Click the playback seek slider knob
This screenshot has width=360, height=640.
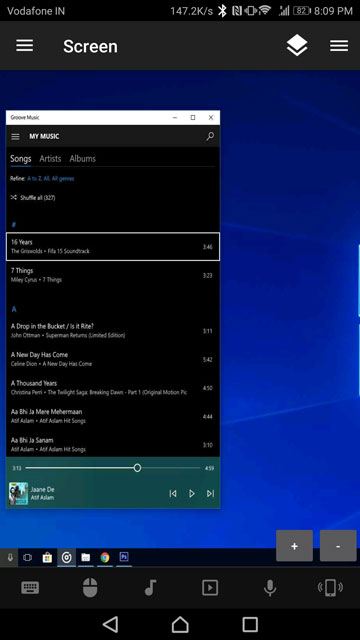pyautogui.click(x=138, y=468)
